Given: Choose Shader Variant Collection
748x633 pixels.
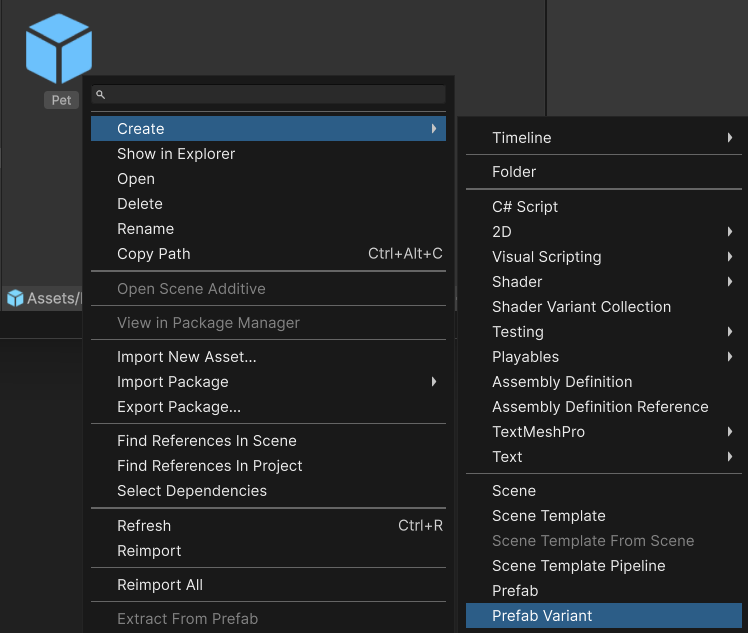Looking at the screenshot, I should (x=603, y=307).
